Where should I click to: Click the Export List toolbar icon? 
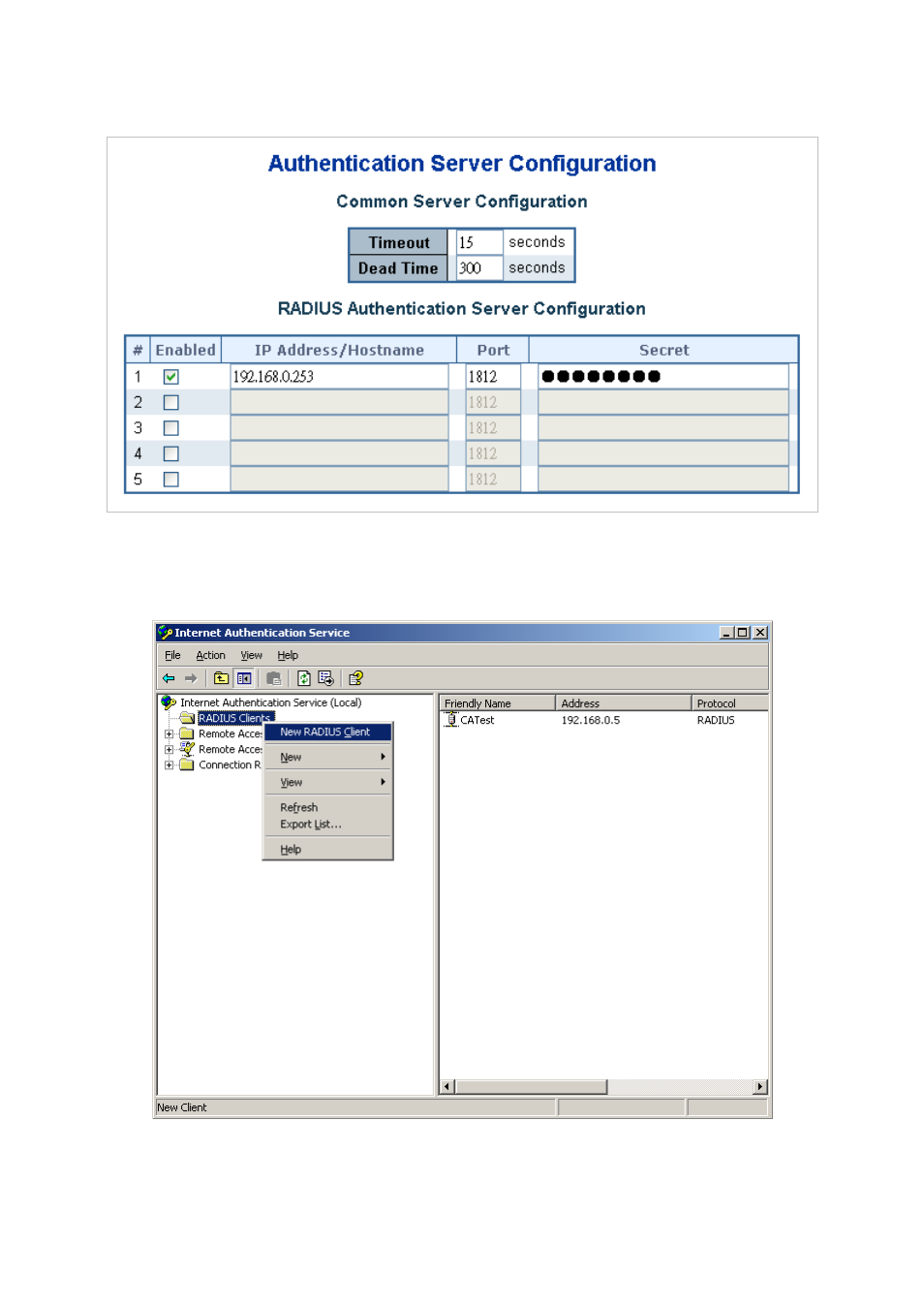tap(325, 678)
